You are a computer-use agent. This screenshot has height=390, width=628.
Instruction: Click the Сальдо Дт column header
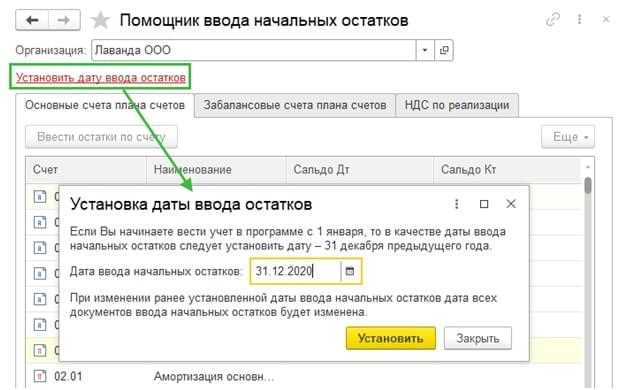point(360,169)
